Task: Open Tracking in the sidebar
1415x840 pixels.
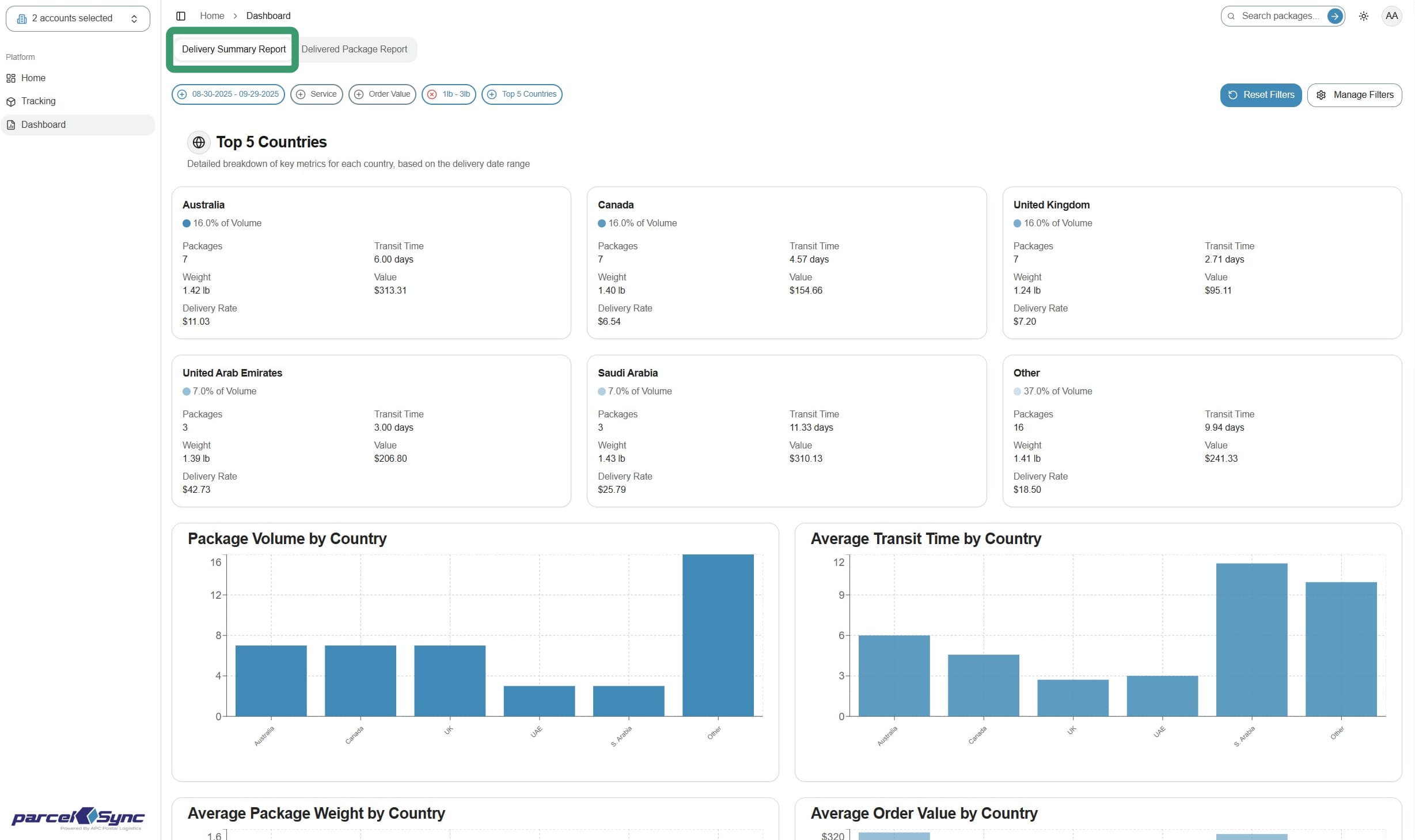Action: [78, 102]
